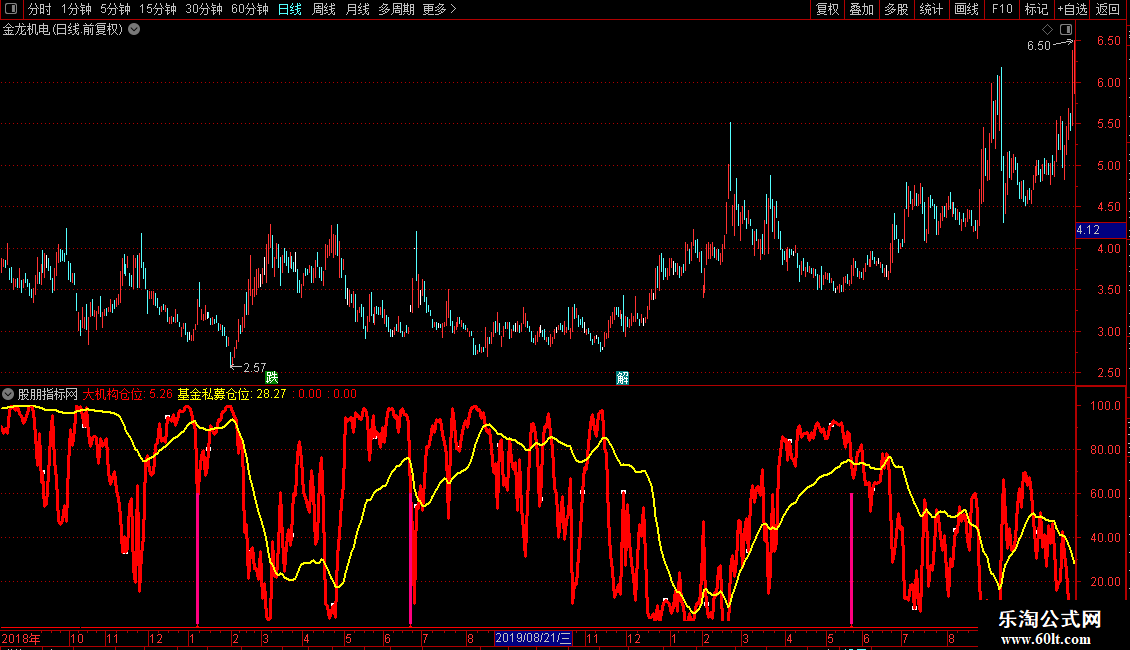This screenshot has height=650, width=1130.
Task: Select the 1分钟 period
Action: [76, 9]
